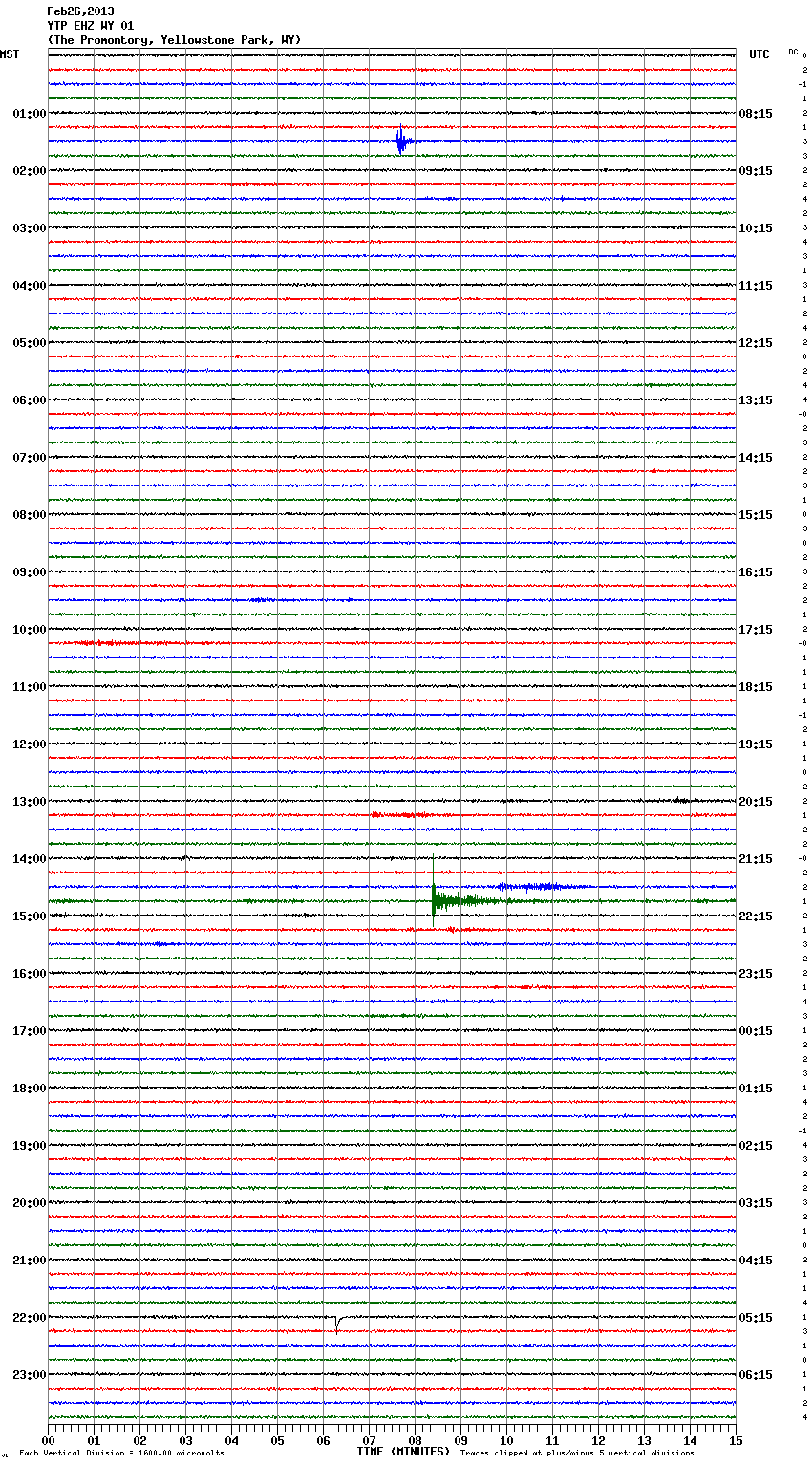
Task: Click the Traces clipped at plus/minus 5 note
Action: point(577,1454)
